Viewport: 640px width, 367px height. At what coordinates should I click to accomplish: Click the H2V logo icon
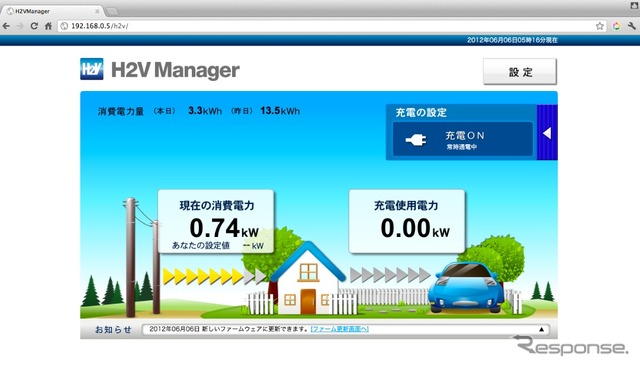(x=91, y=69)
